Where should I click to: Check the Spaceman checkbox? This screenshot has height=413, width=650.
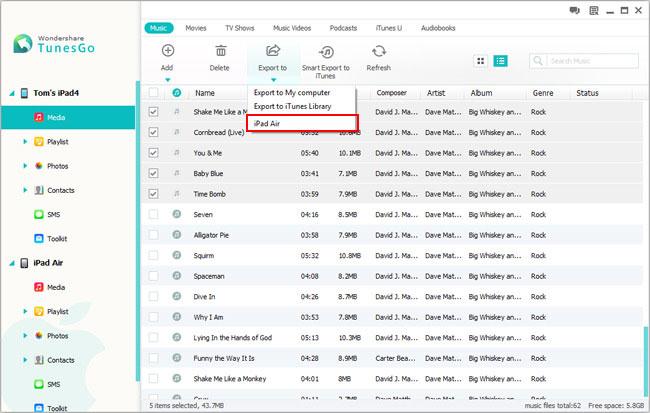153,276
